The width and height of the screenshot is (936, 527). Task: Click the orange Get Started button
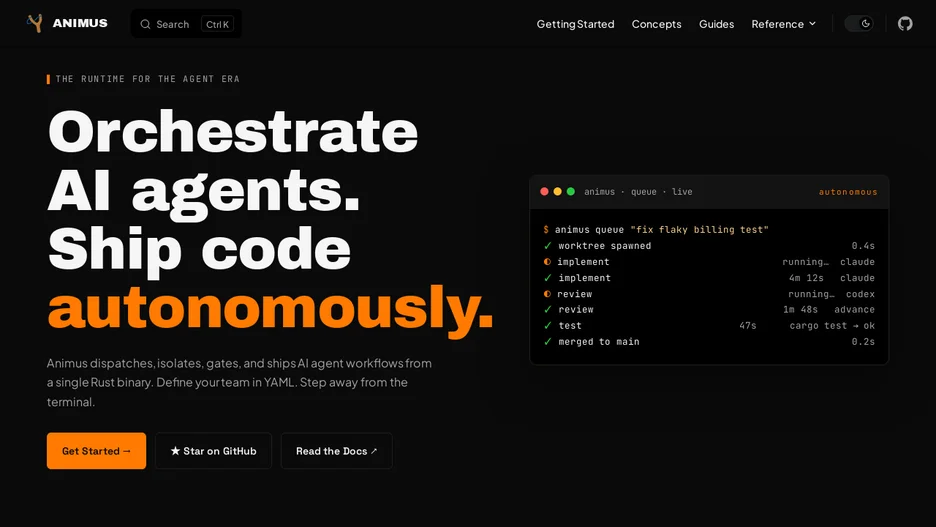(x=96, y=451)
